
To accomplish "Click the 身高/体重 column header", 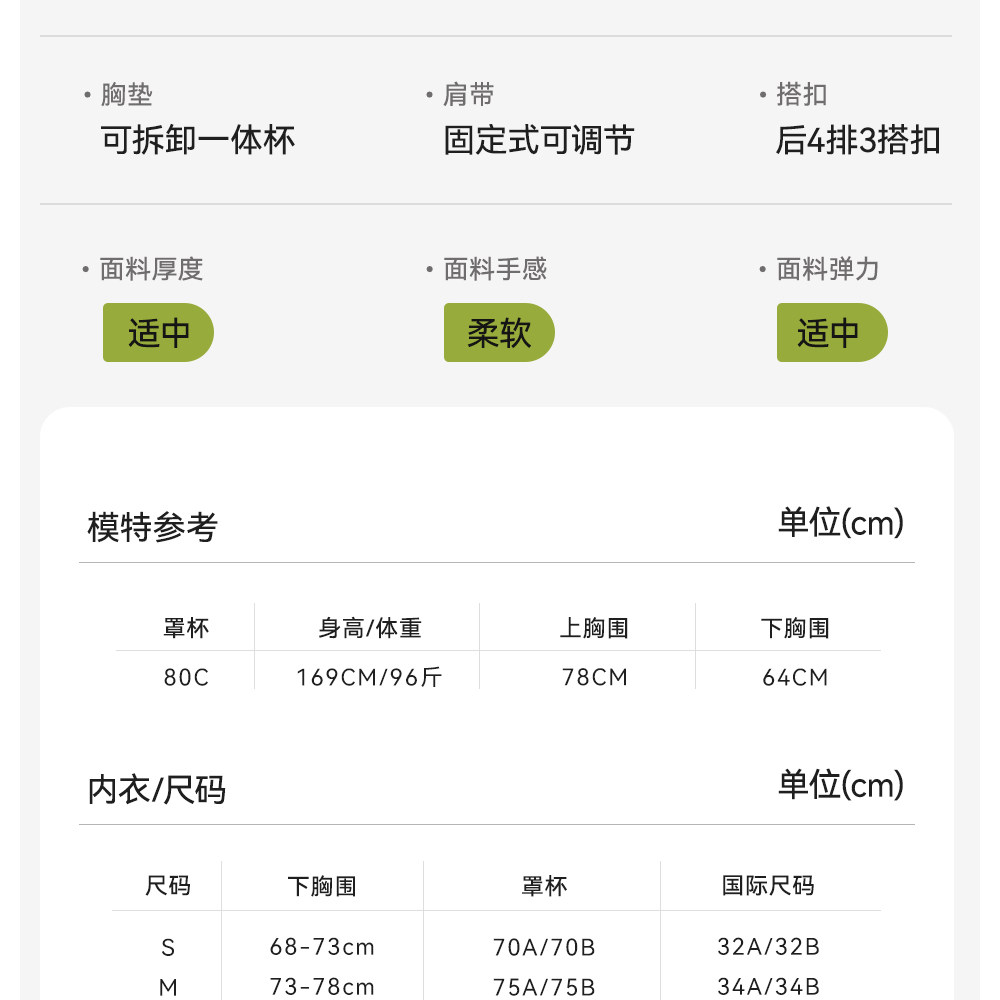I will 369,628.
